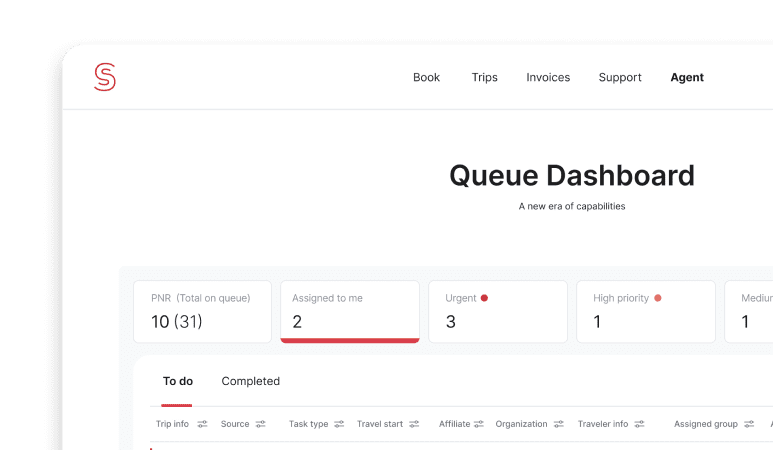The width and height of the screenshot is (773, 450).
Task: Open the Affiliate column filter icon
Action: click(479, 424)
